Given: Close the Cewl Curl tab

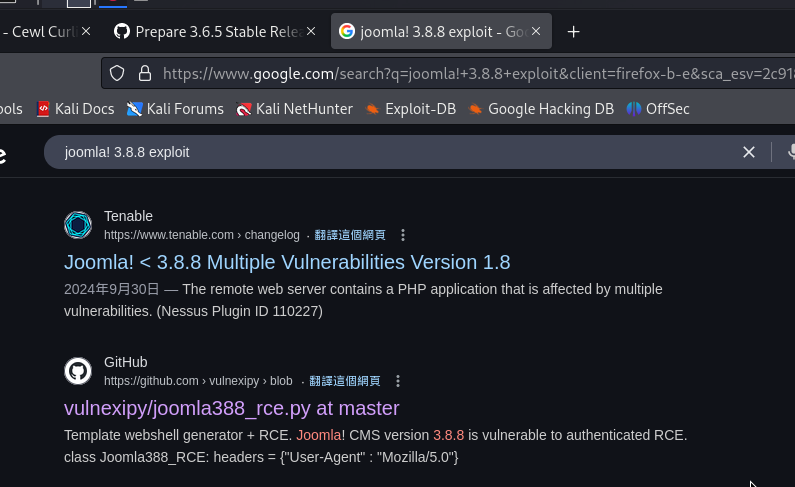Looking at the screenshot, I should click(86, 32).
